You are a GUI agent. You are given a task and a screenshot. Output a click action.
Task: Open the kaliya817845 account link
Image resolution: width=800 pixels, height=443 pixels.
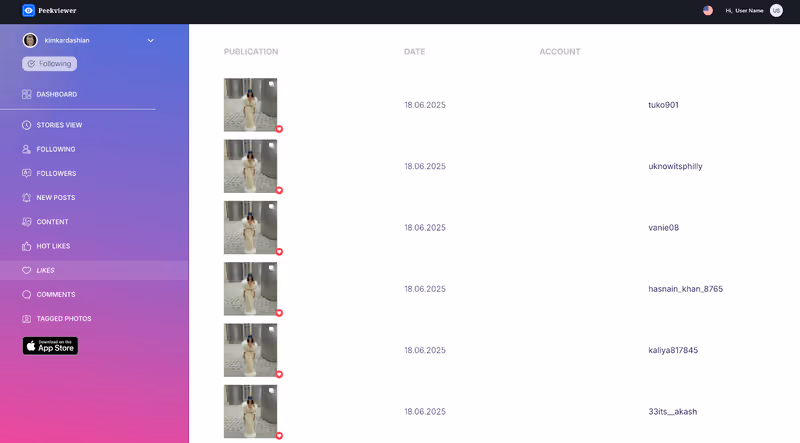[673, 350]
